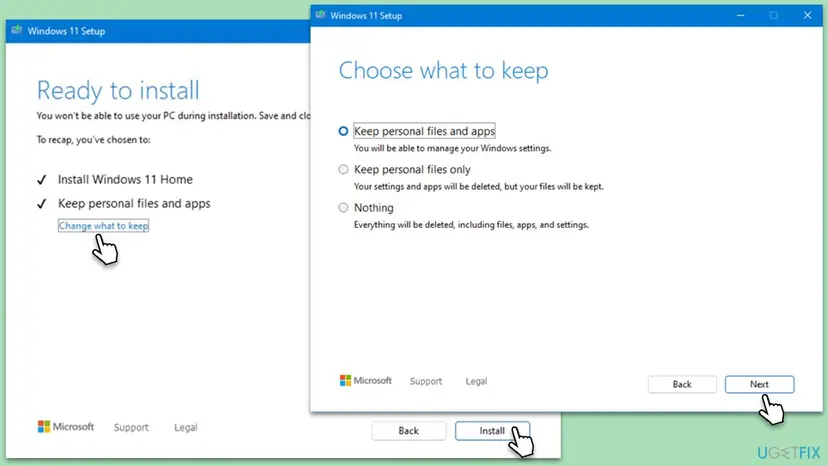Click Back in Choose what to keep window
This screenshot has height=466, width=828.
coord(682,384)
